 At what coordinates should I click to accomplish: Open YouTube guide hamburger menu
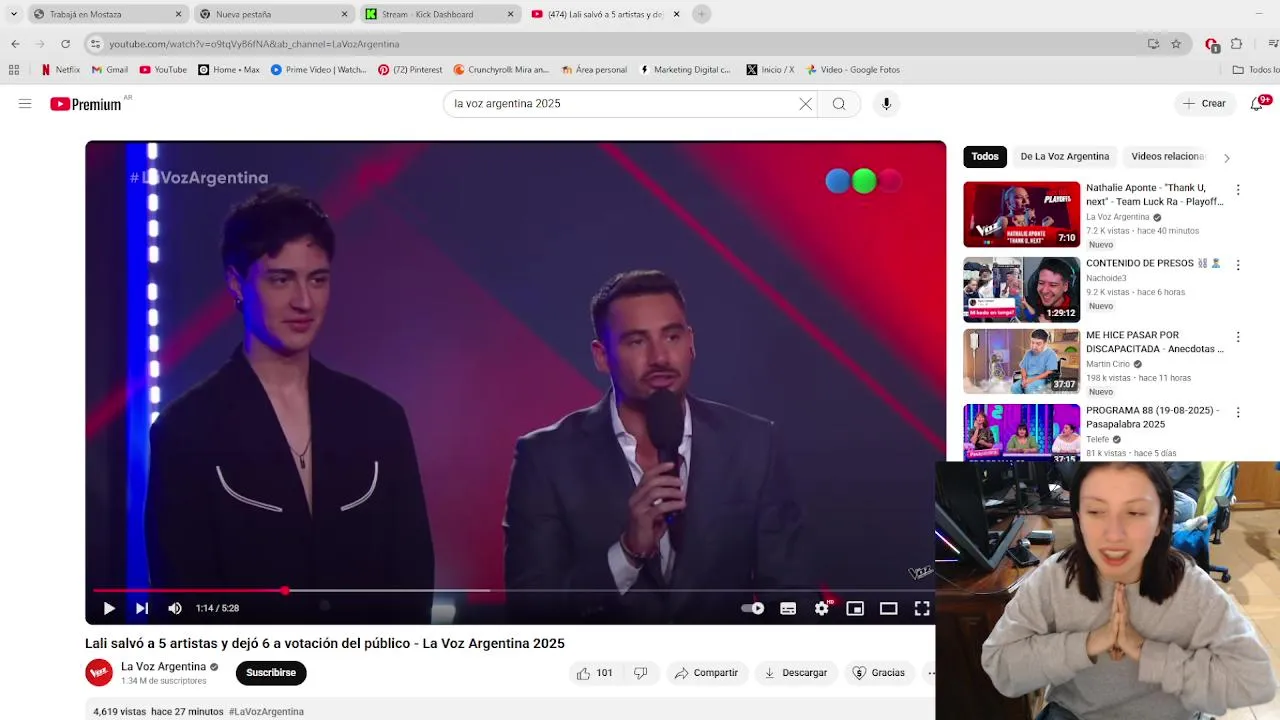pos(25,103)
